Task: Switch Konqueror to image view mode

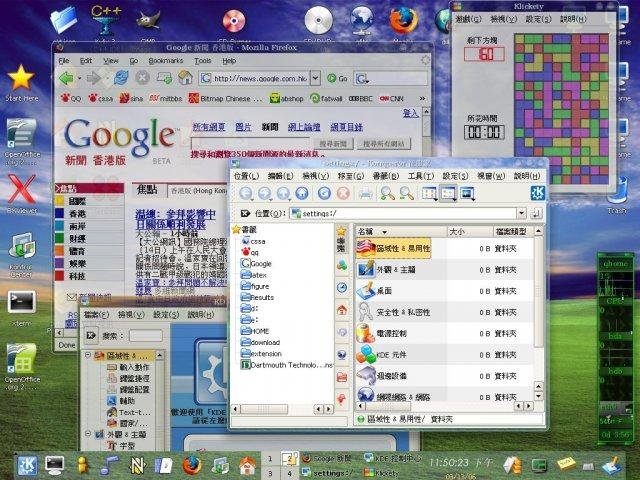Action: click(467, 193)
